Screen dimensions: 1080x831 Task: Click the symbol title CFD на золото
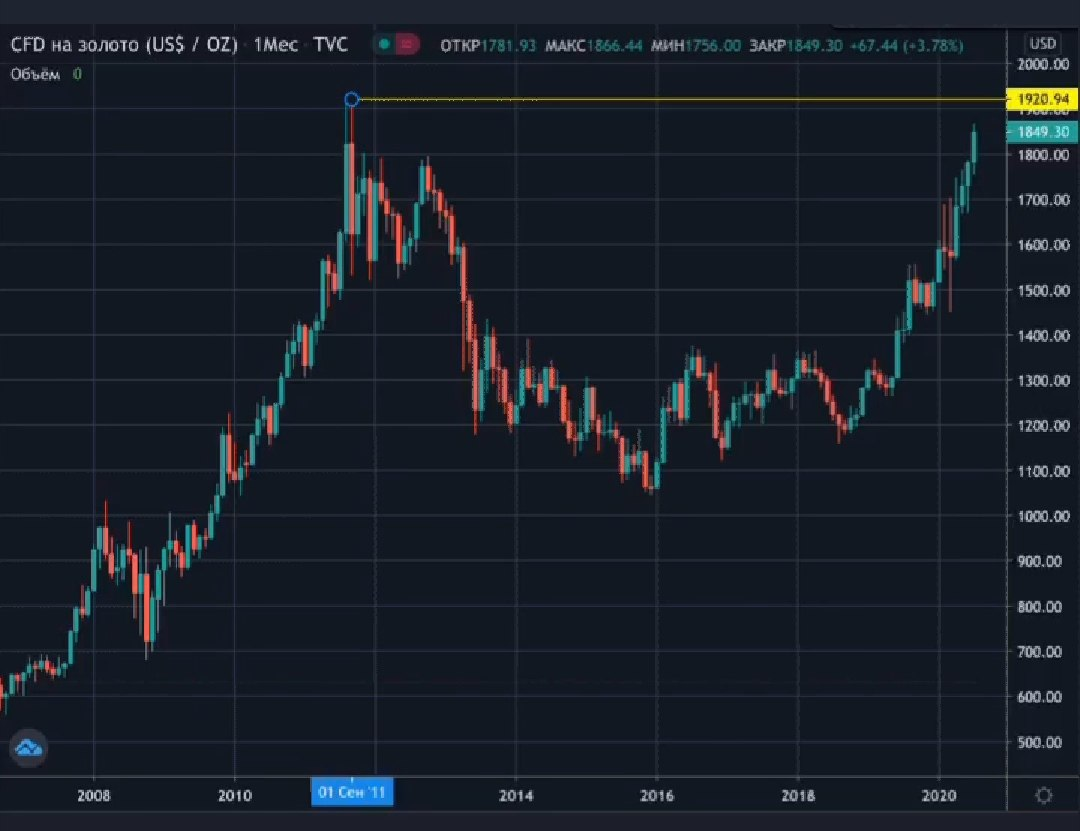pyautogui.click(x=124, y=45)
